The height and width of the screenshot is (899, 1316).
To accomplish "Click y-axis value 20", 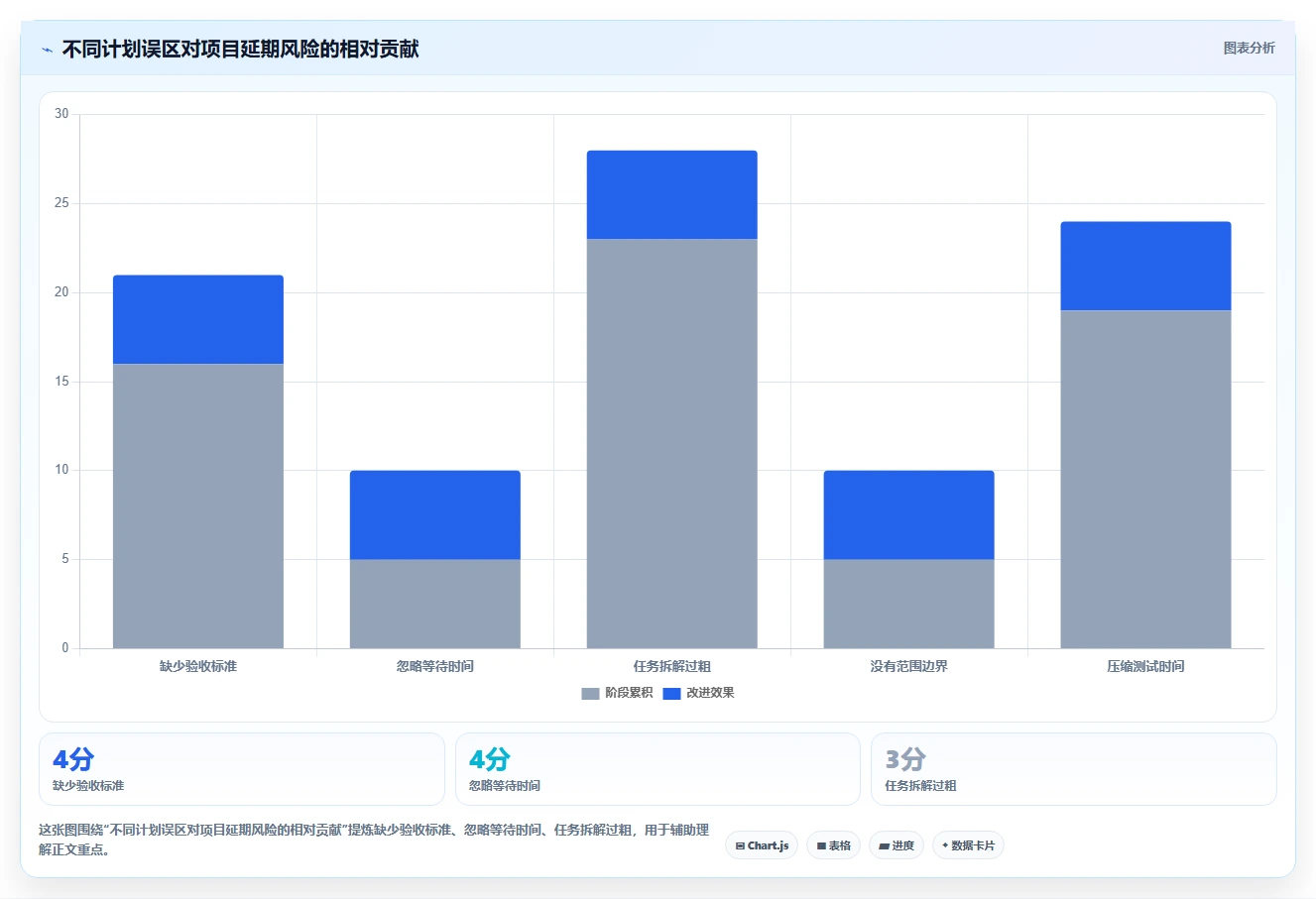I will (x=61, y=292).
